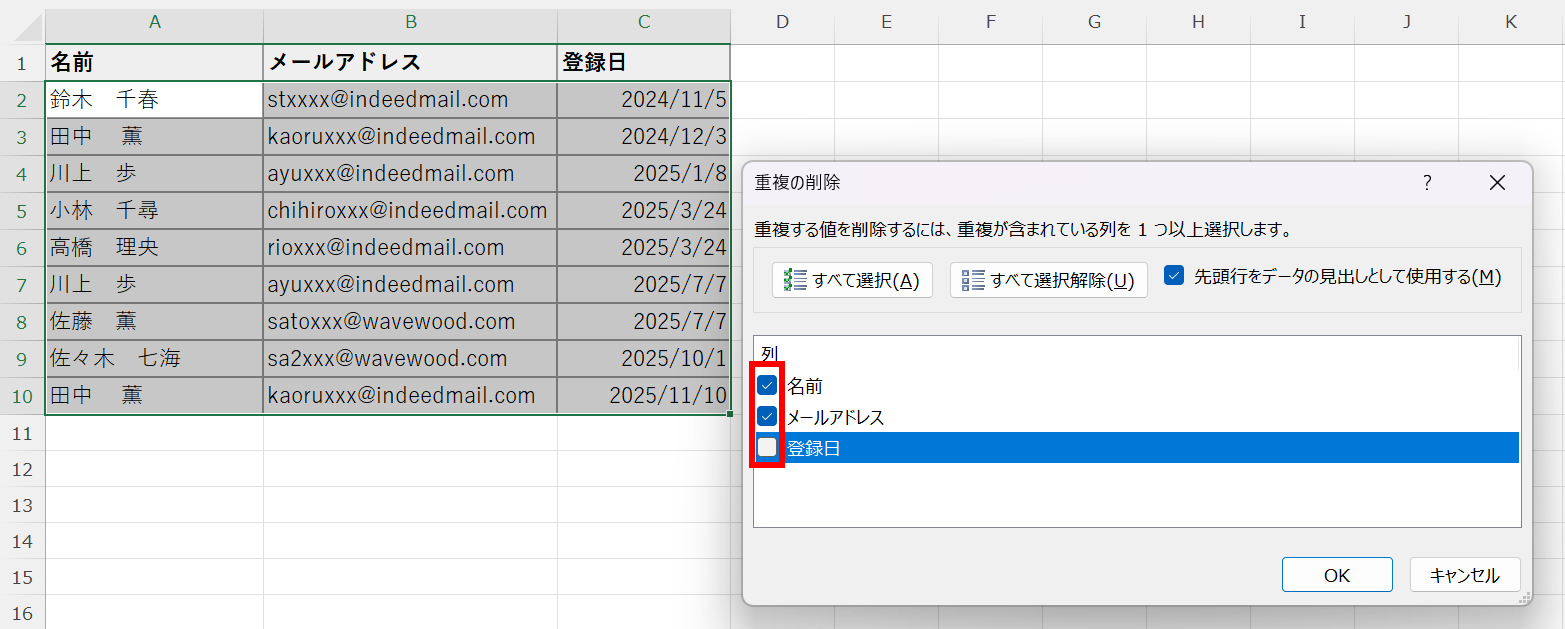Click the 2025/3/24 cell in row 5
The width and height of the screenshot is (1565, 629).
pyautogui.click(x=644, y=211)
